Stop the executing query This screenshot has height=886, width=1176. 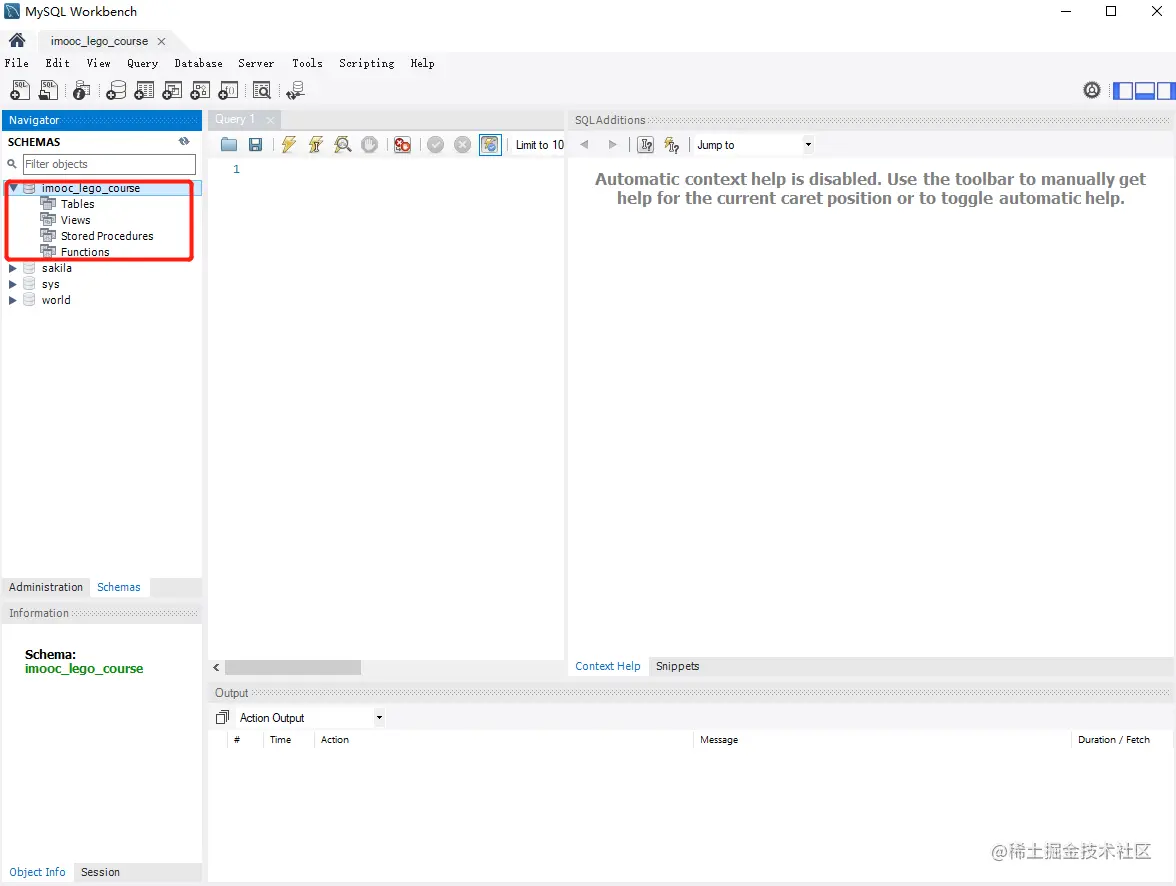click(369, 145)
